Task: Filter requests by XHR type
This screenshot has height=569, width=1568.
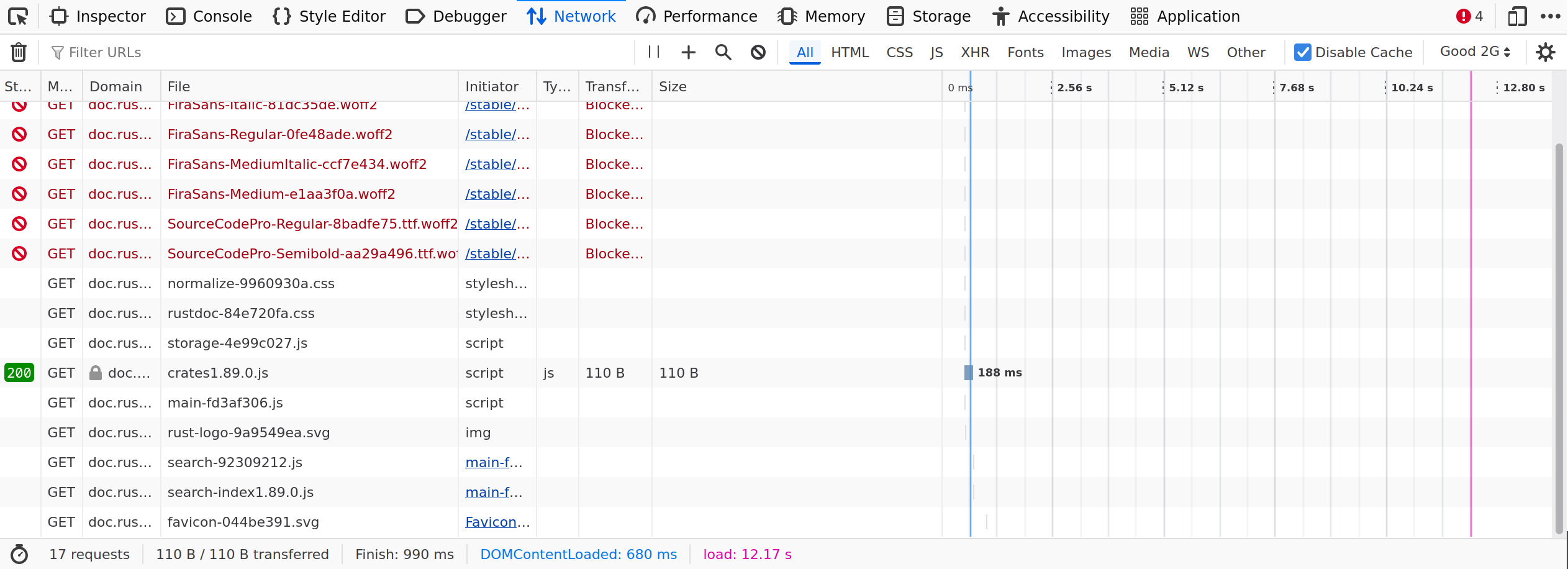Action: [x=974, y=52]
